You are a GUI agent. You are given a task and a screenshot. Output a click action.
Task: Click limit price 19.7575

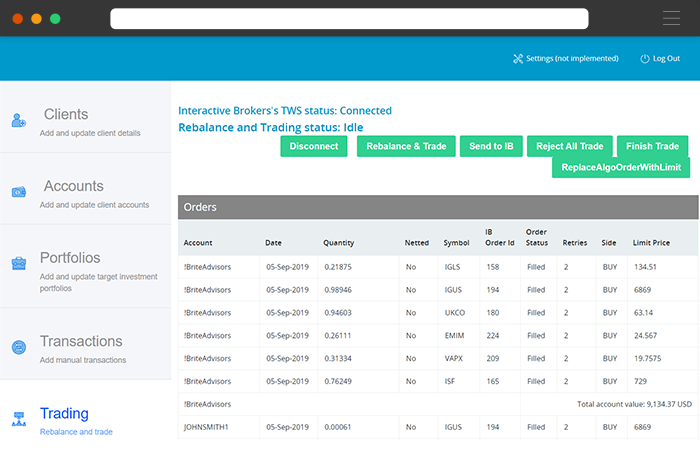pyautogui.click(x=647, y=359)
